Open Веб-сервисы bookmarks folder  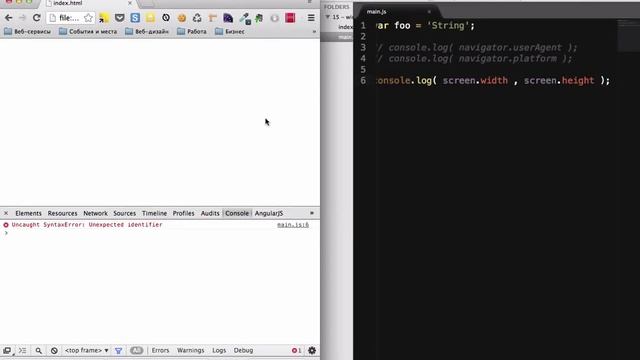click(27, 31)
